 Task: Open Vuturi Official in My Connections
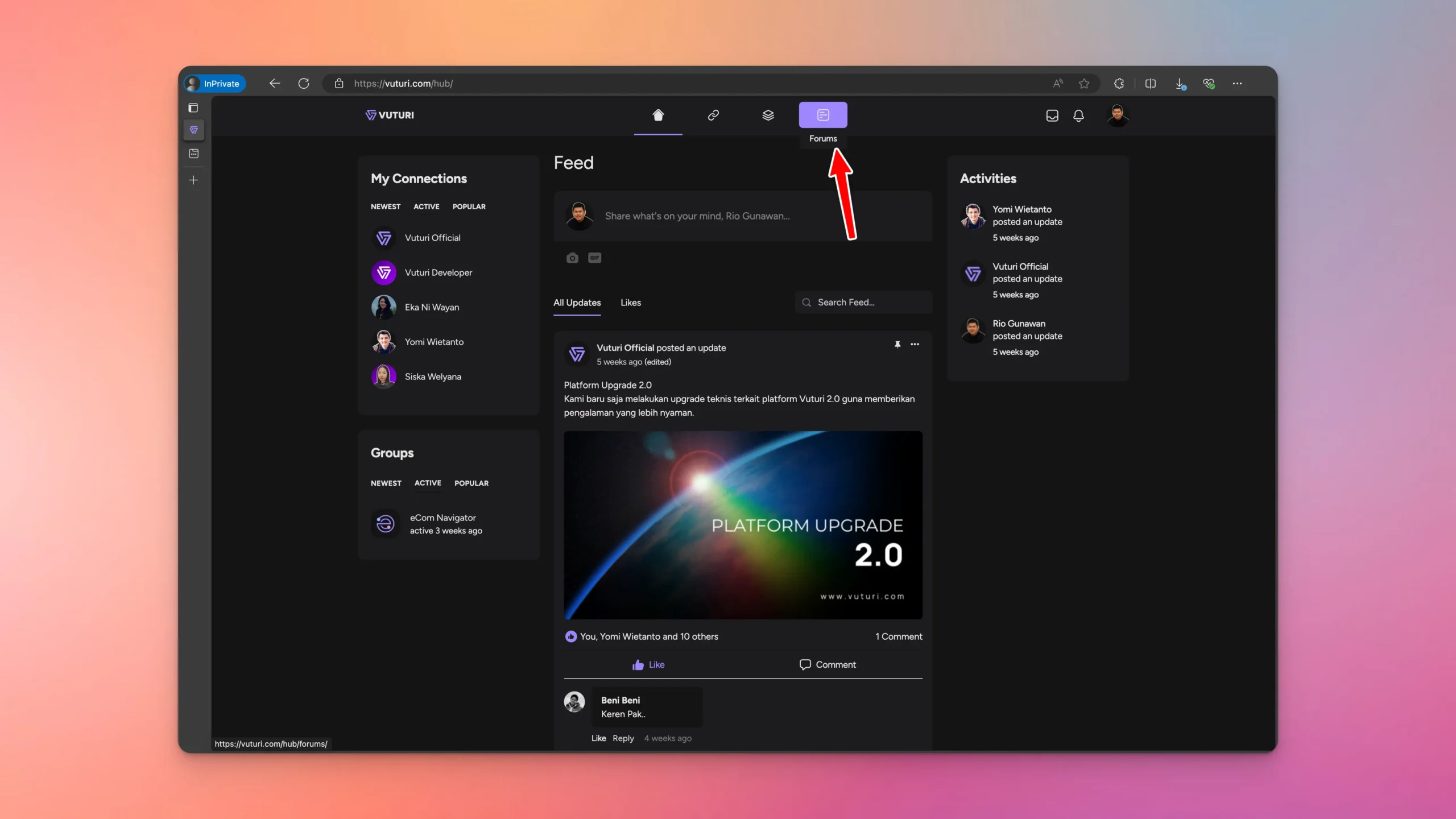click(x=433, y=238)
